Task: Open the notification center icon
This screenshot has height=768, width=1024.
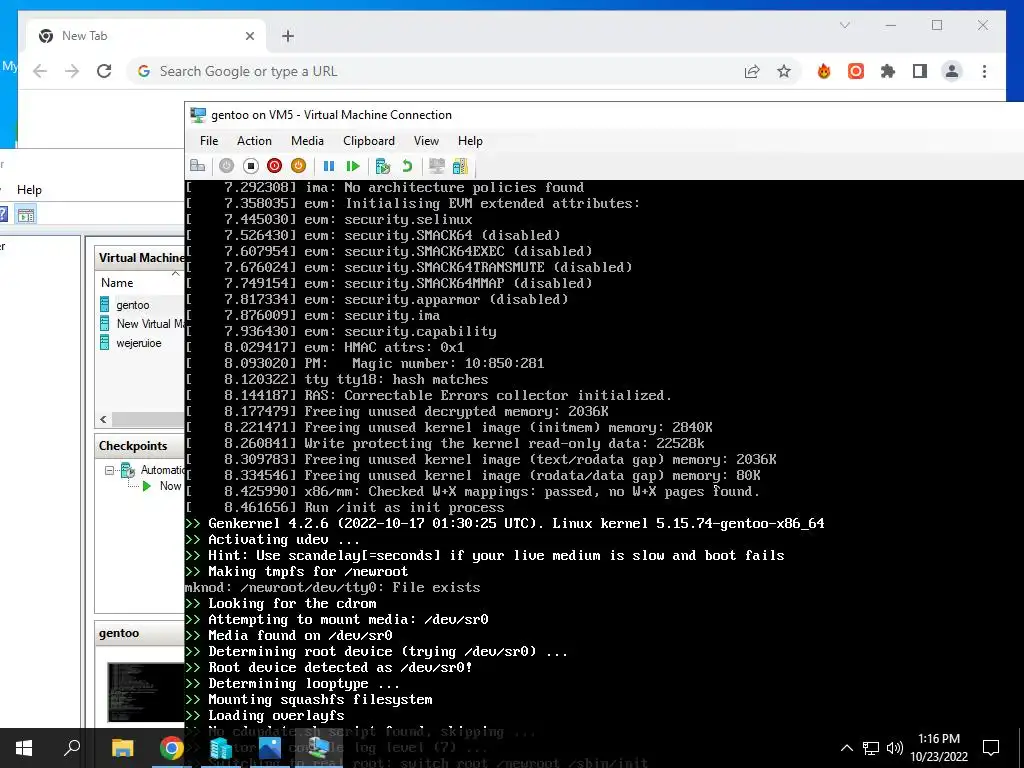Action: click(x=991, y=748)
